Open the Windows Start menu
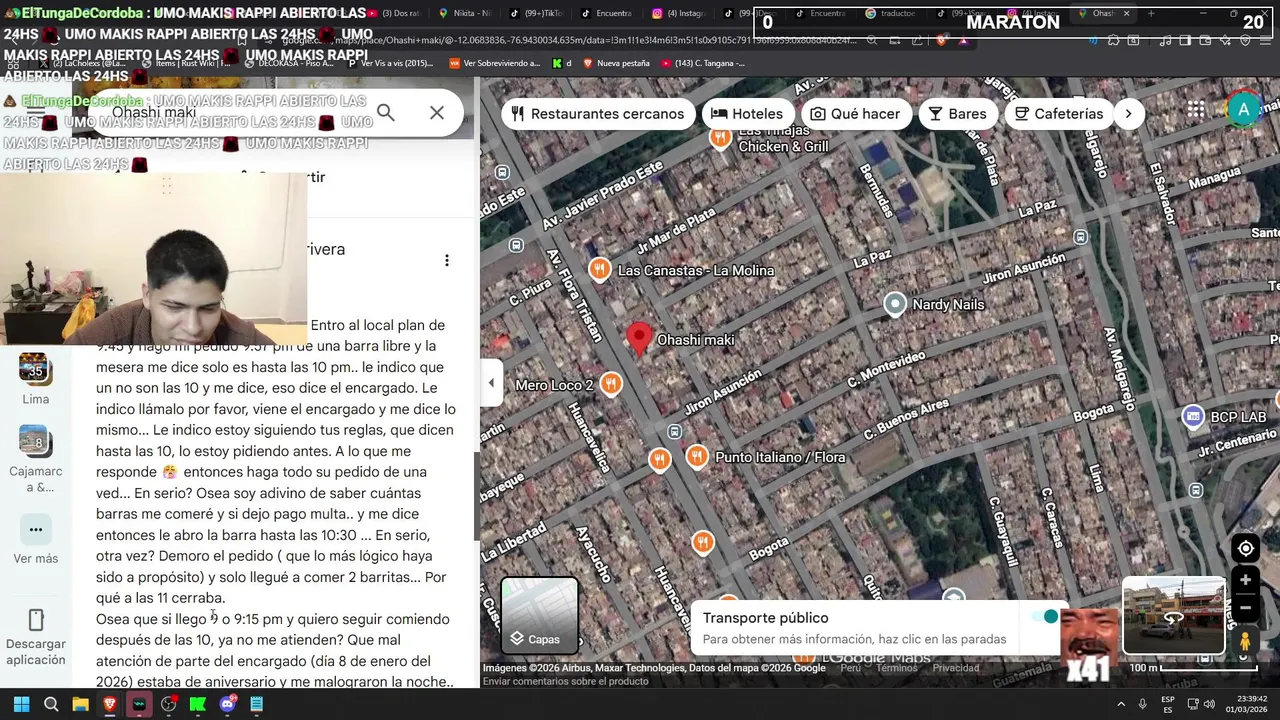This screenshot has width=1280, height=720. coord(21,704)
